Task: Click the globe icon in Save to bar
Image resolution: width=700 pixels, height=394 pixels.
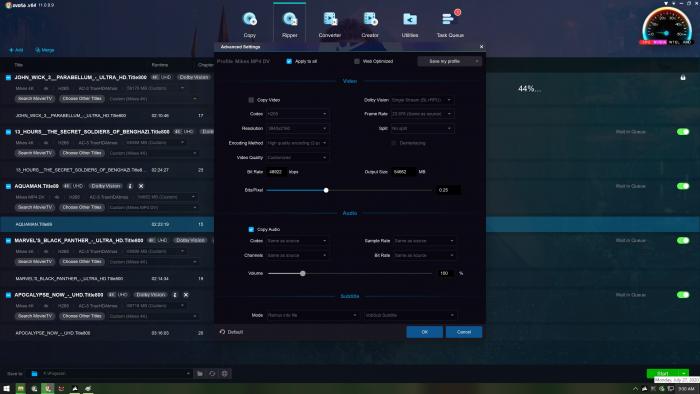Action: coord(225,373)
